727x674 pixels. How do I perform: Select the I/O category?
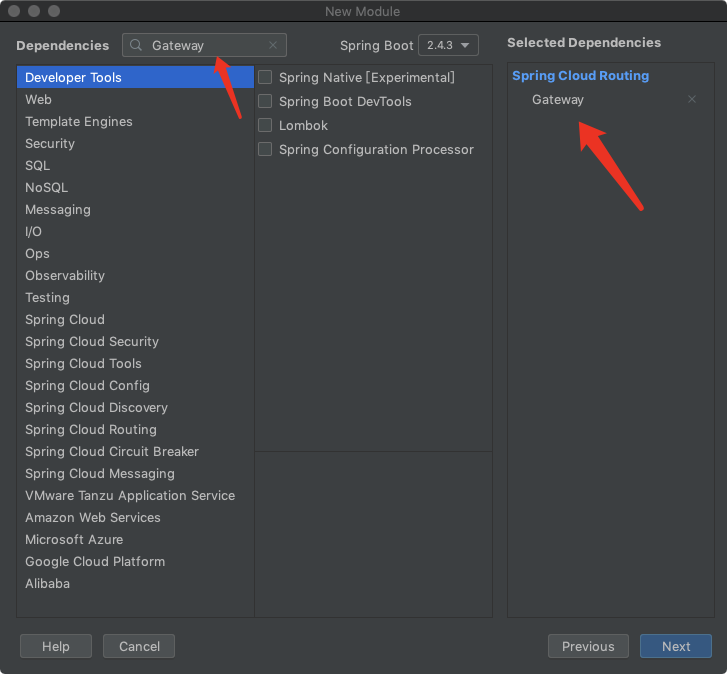tap(135, 231)
